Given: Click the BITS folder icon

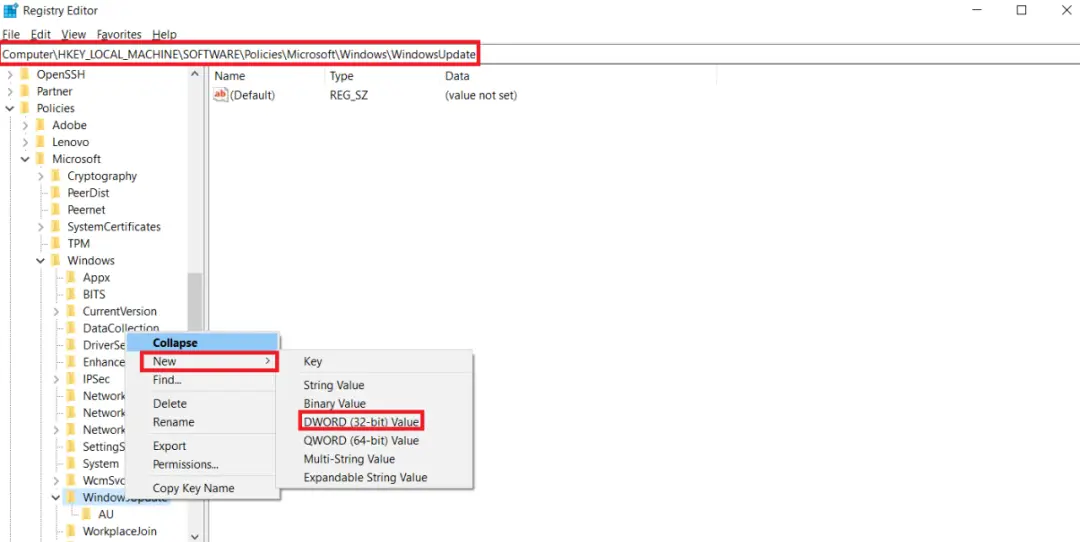Looking at the screenshot, I should [71, 294].
